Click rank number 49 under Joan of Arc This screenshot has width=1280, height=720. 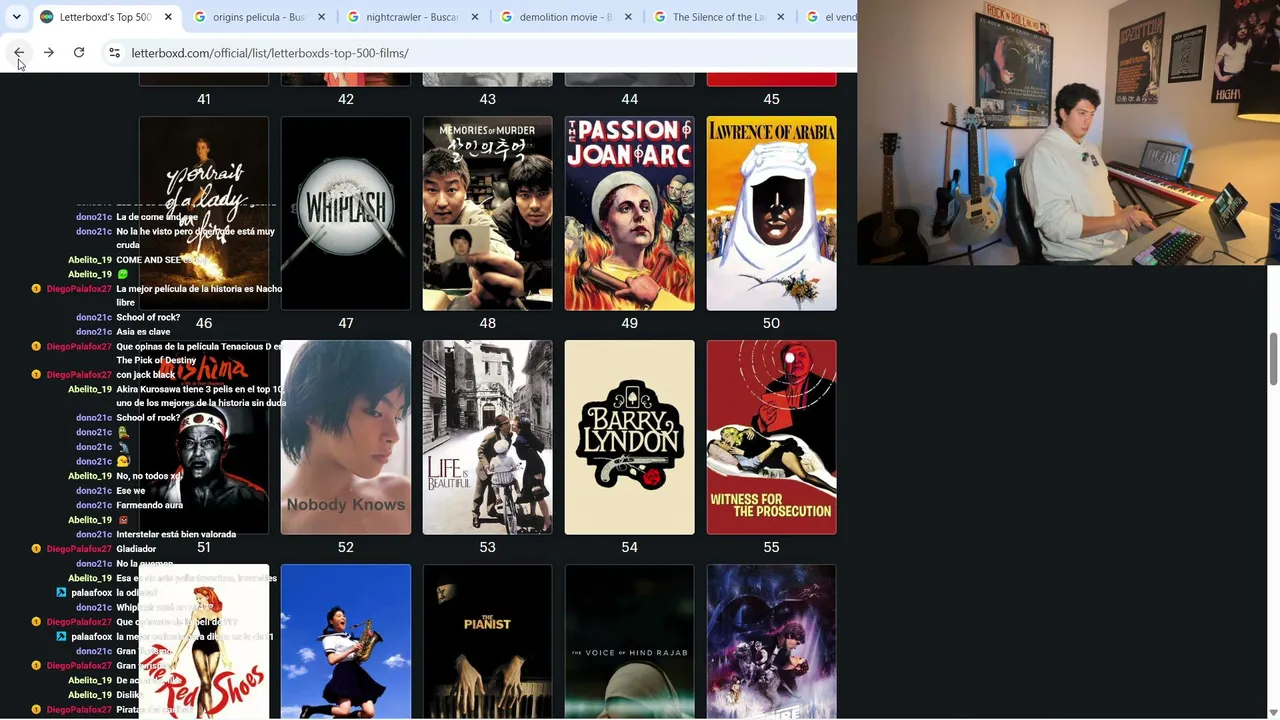[630, 323]
